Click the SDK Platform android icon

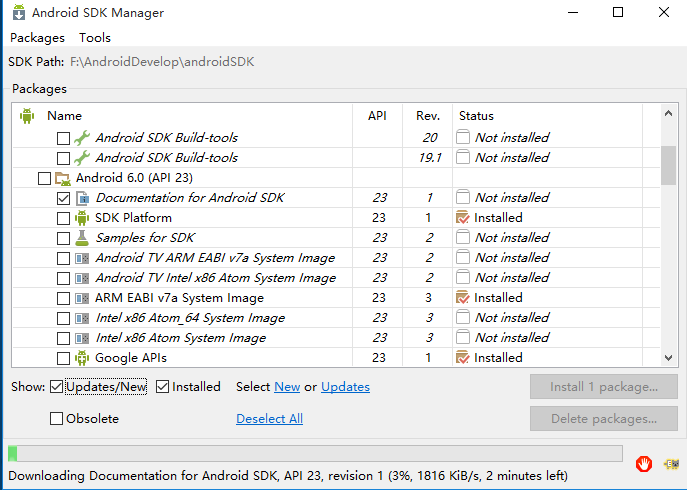point(82,218)
